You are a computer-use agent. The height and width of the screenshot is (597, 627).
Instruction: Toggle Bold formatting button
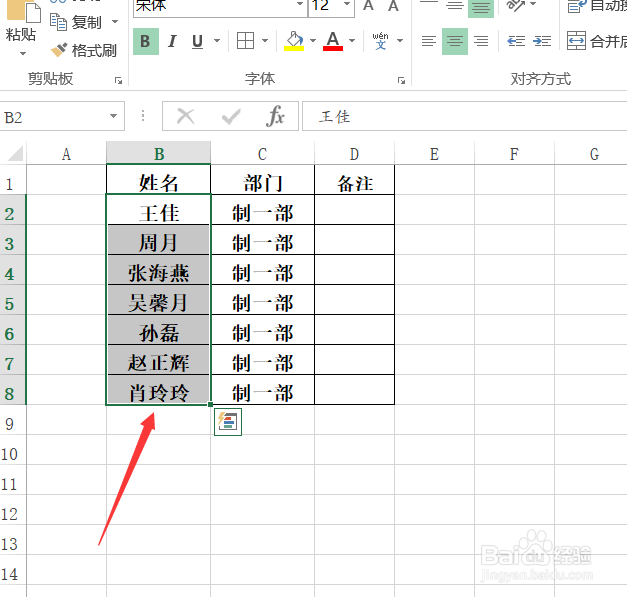point(146,41)
